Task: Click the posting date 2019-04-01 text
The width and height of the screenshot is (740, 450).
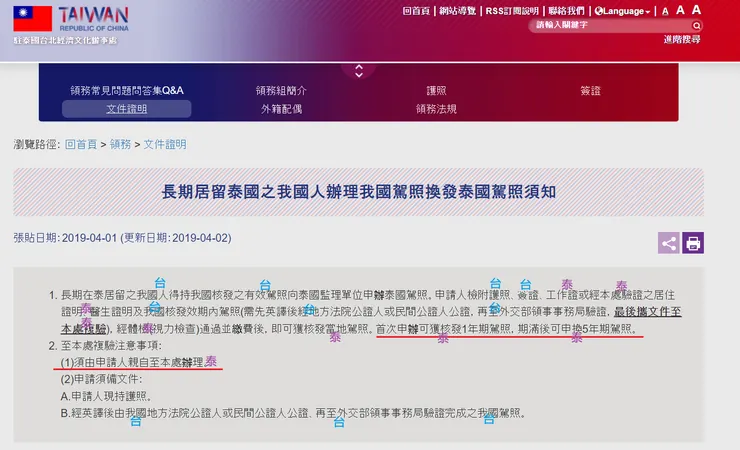Action: (x=89, y=238)
